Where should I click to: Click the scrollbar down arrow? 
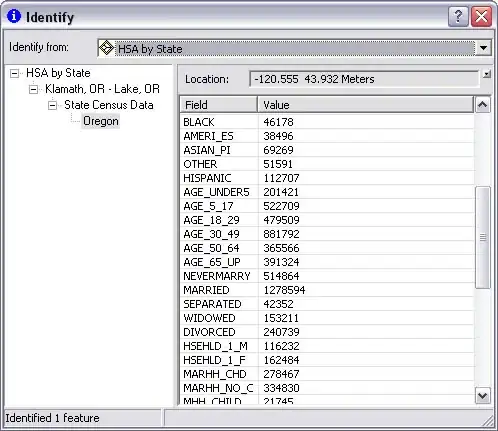pyautogui.click(x=482, y=396)
